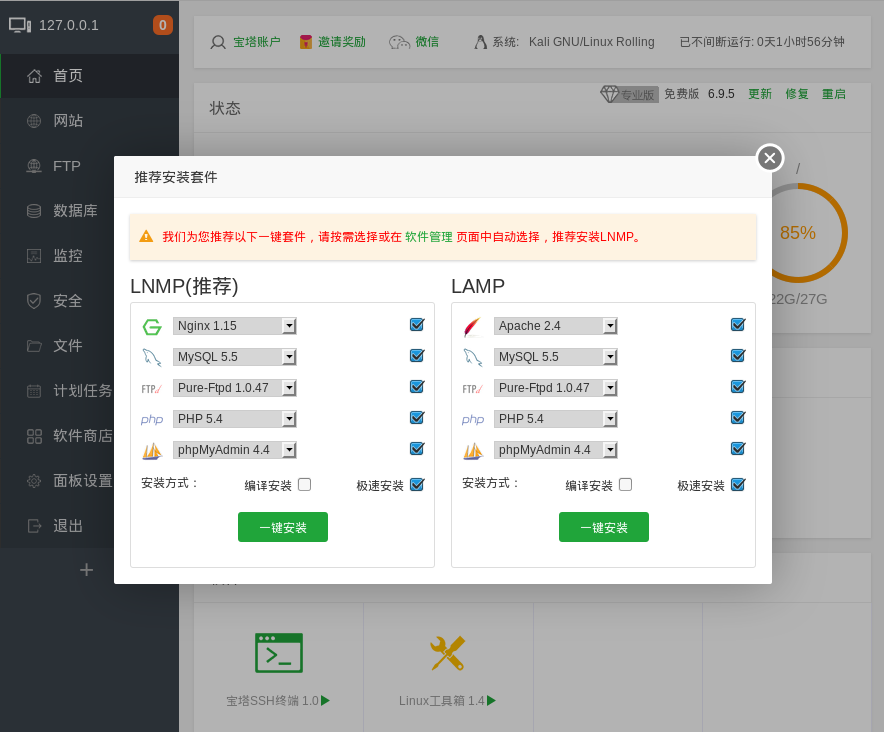Click the FTP icon in LAMP list
Viewport: 884px width, 732px height.
pos(472,389)
